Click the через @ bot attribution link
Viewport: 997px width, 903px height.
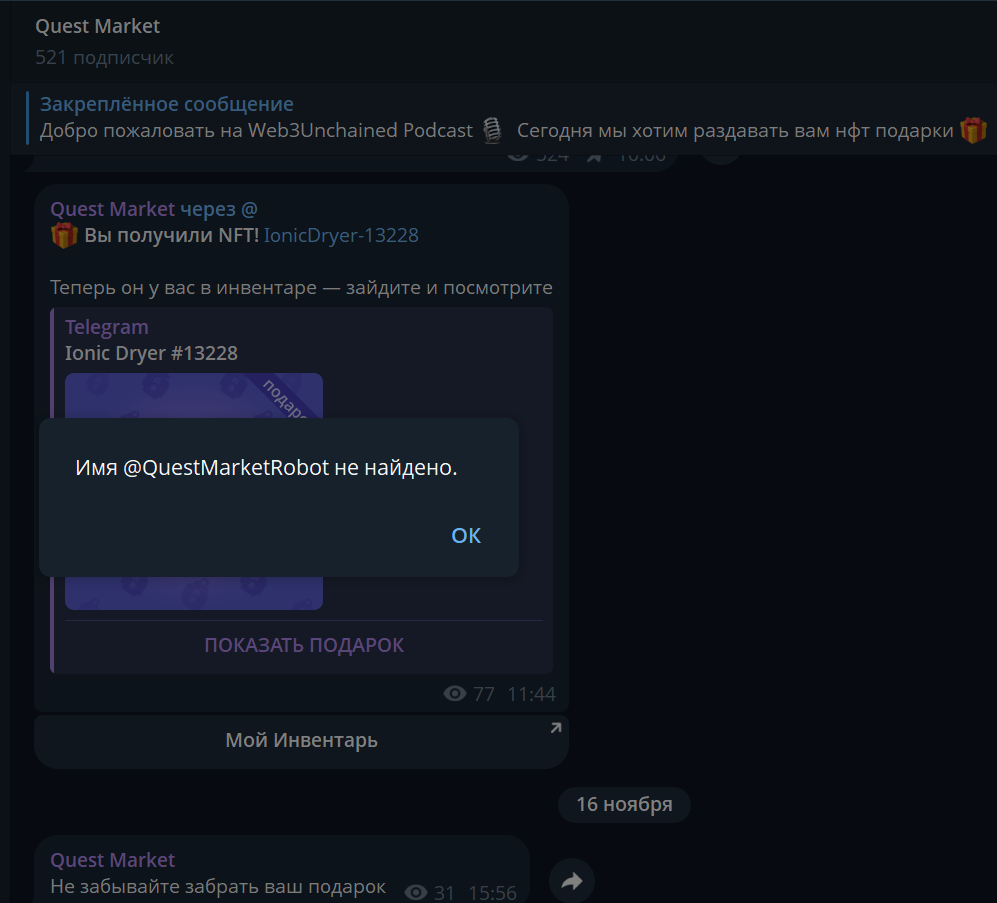(x=218, y=209)
